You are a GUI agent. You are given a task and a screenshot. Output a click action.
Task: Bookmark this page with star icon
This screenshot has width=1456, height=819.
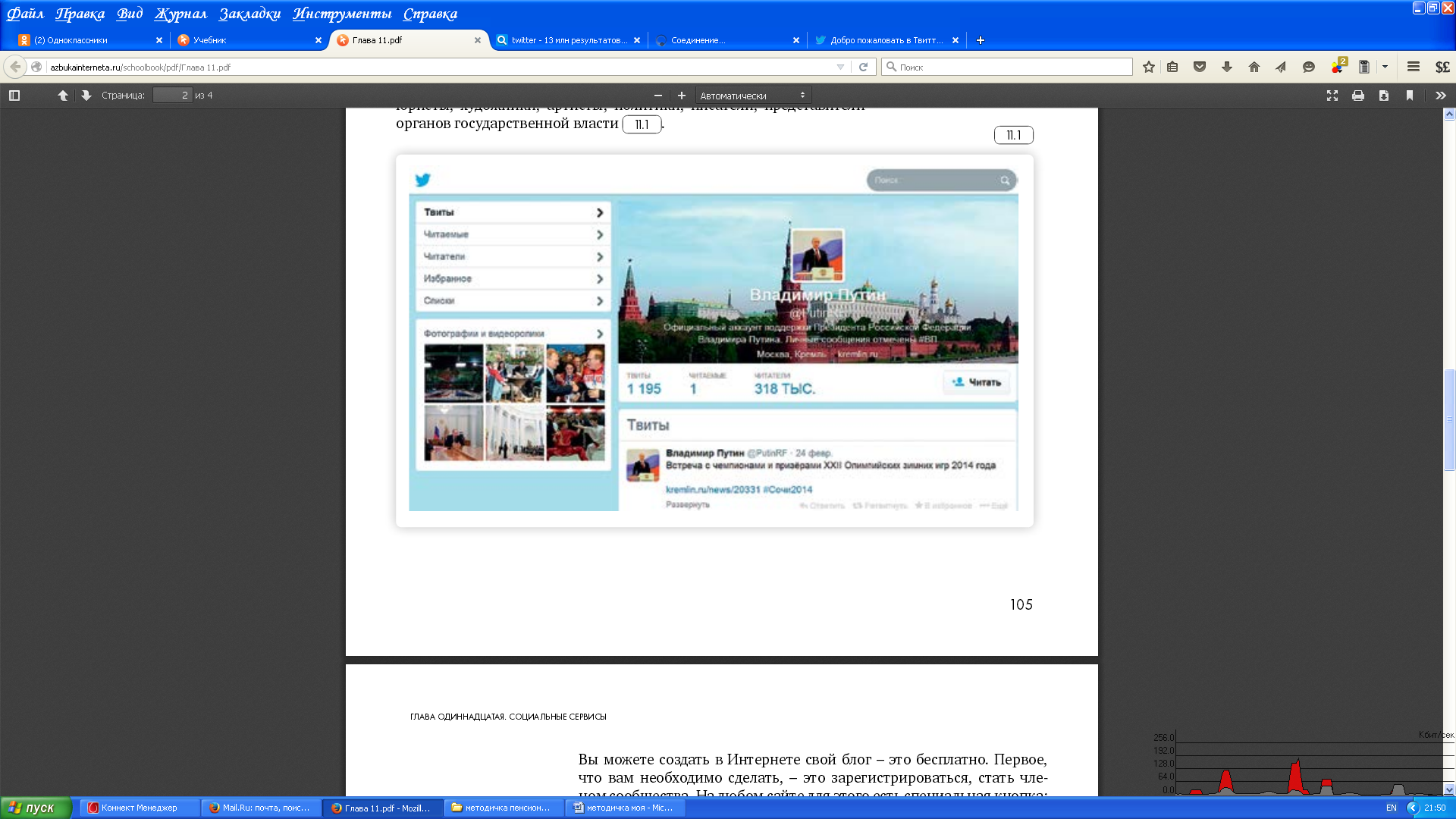click(1149, 67)
